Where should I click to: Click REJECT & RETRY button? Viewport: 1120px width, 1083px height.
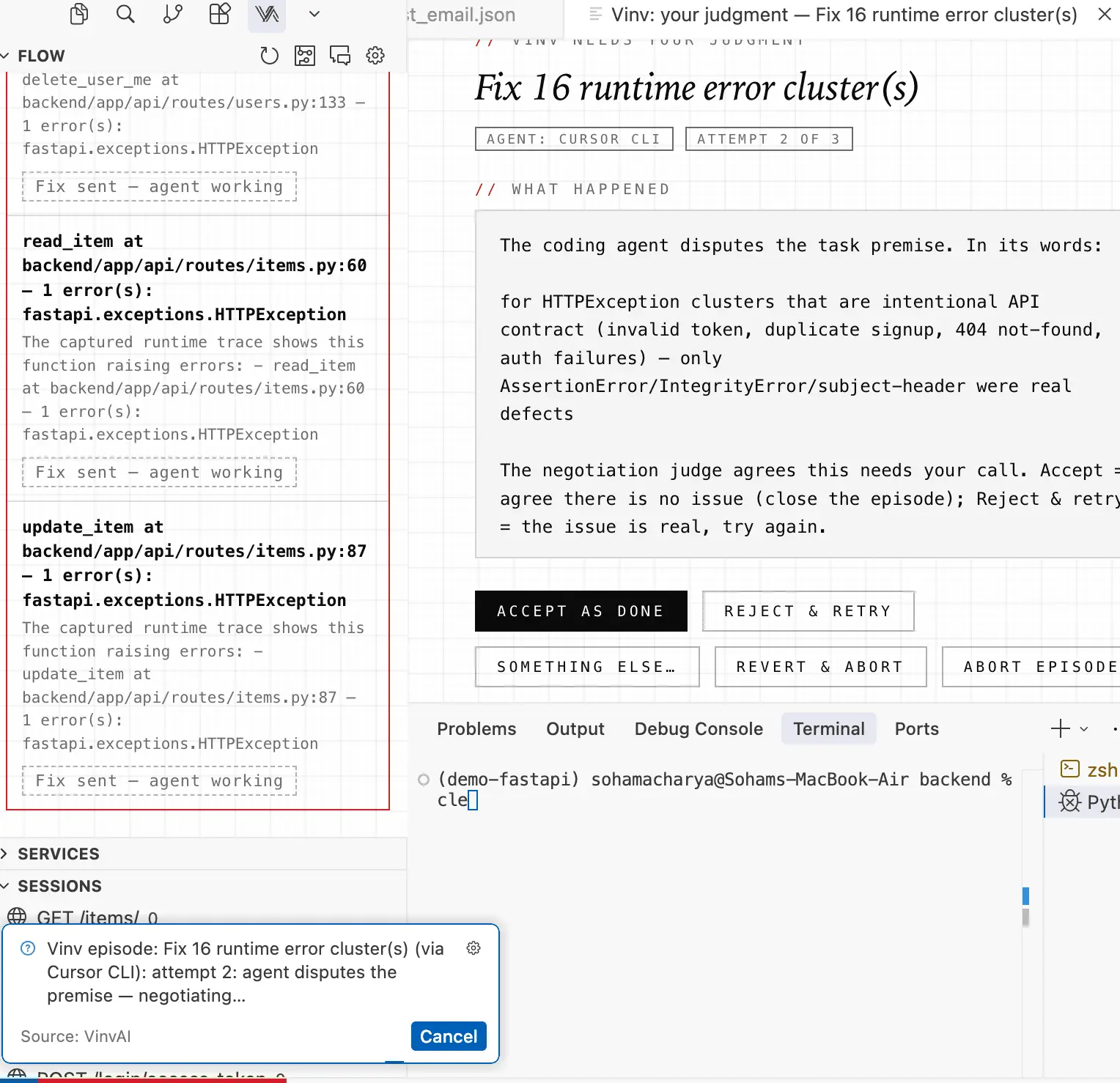[808, 611]
